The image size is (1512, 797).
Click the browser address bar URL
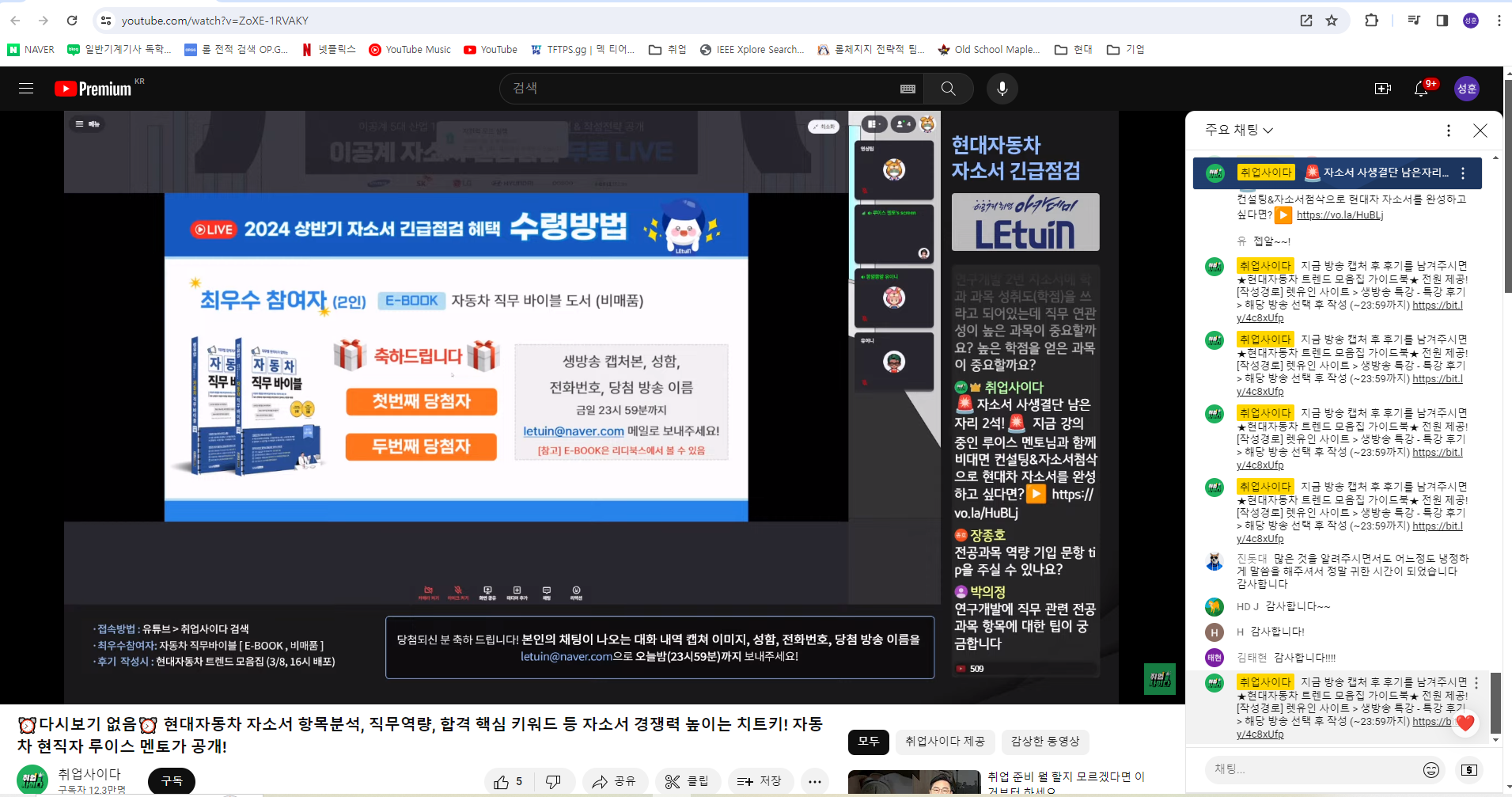coord(215,21)
